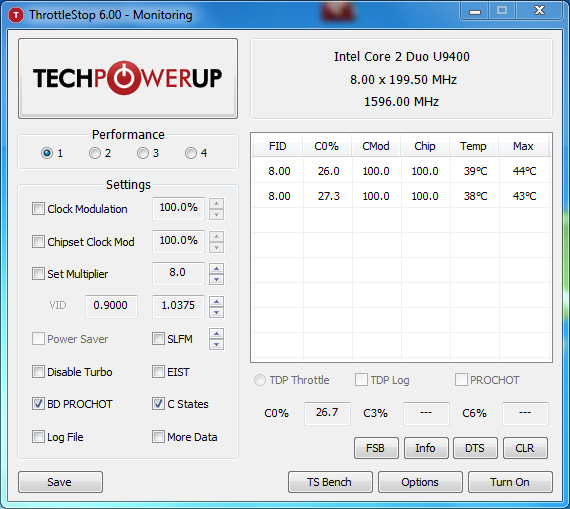Click the C0% column header in table

pyautogui.click(x=327, y=146)
